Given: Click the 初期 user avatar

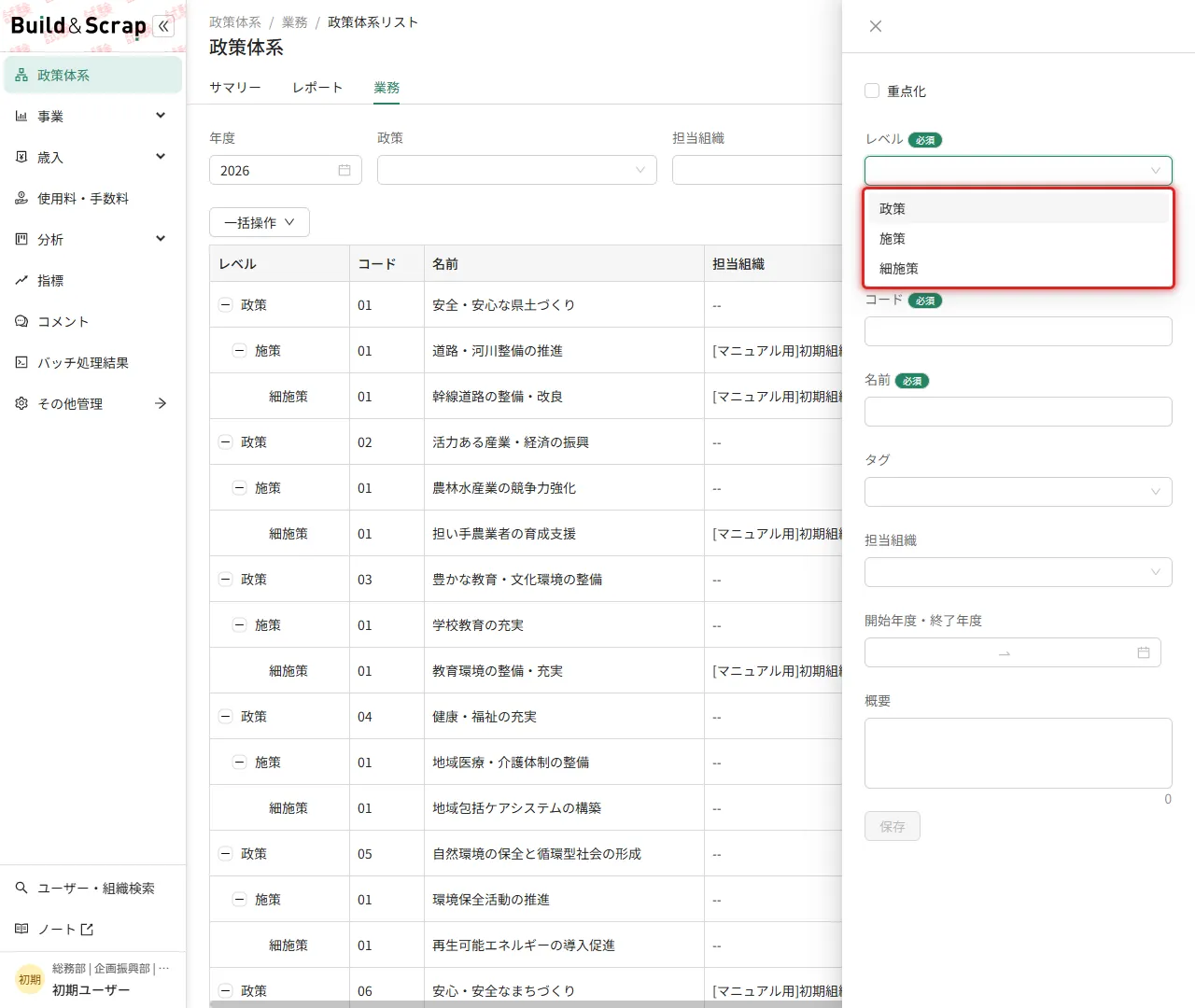Looking at the screenshot, I should [x=30, y=980].
